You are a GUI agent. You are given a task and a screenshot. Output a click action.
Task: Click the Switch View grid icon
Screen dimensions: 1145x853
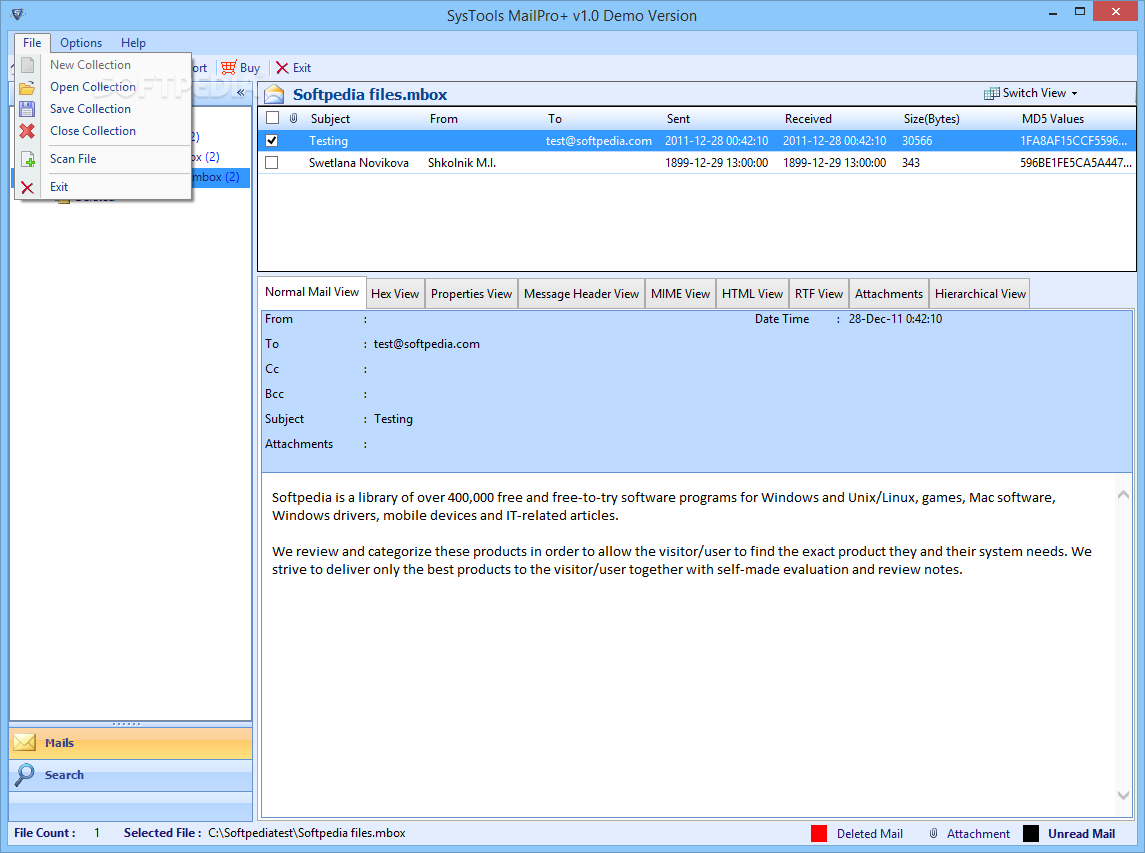(991, 93)
